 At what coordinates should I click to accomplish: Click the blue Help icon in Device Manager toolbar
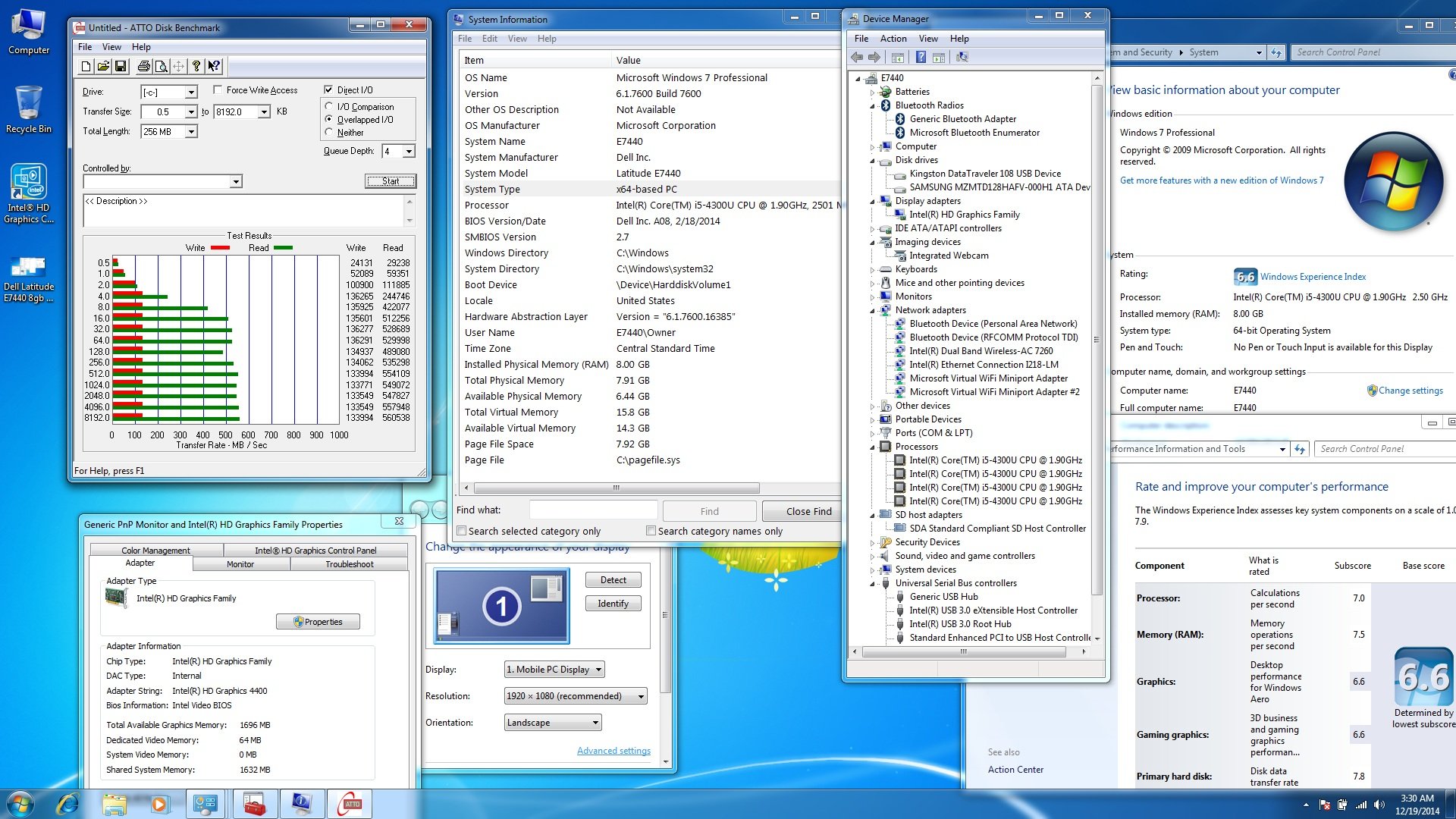pyautogui.click(x=921, y=57)
